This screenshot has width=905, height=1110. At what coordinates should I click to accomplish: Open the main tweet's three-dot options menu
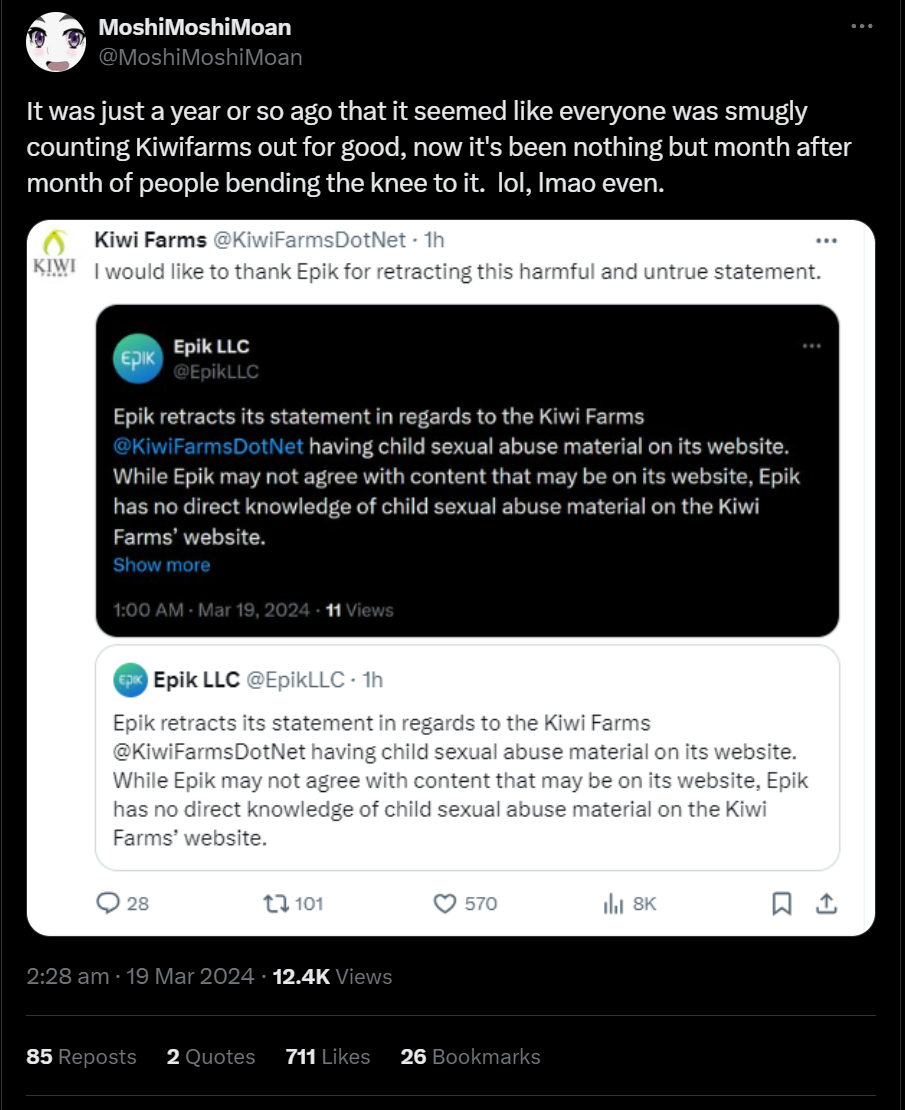click(x=861, y=27)
